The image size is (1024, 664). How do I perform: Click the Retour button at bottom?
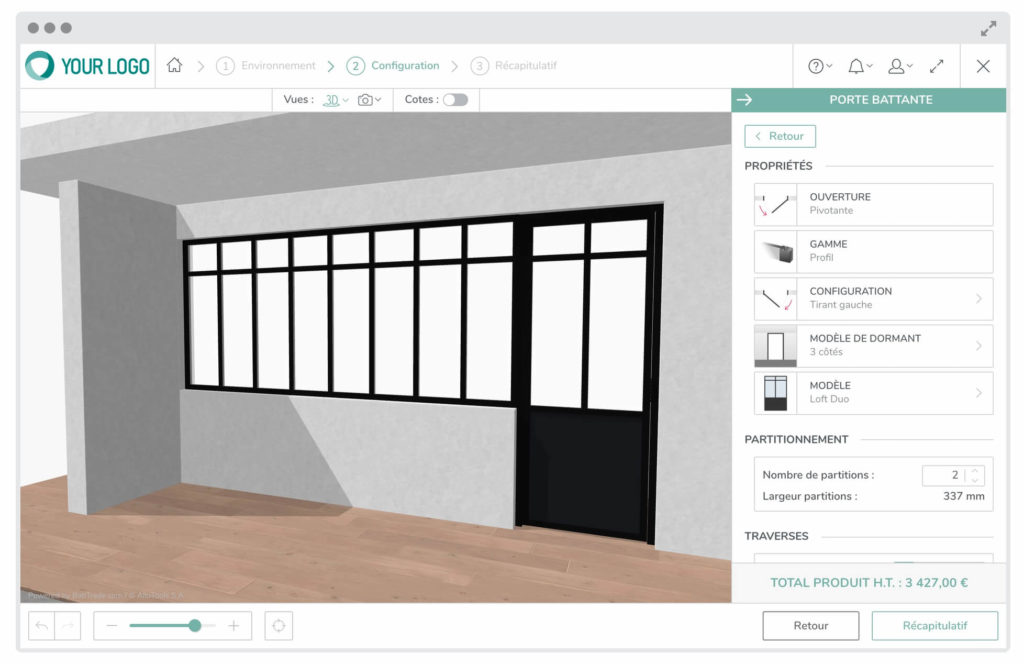click(x=810, y=626)
